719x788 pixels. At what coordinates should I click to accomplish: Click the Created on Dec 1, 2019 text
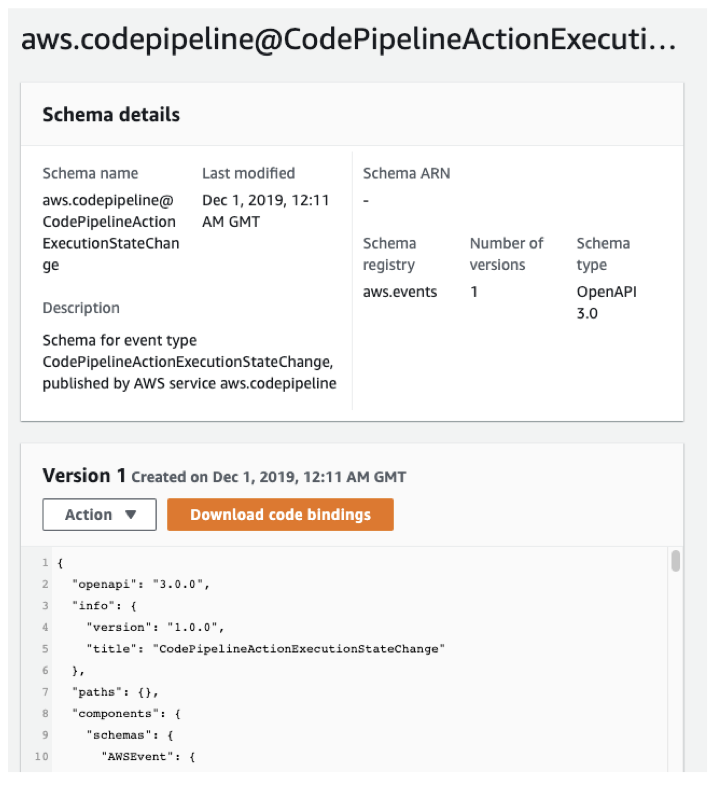[268, 477]
